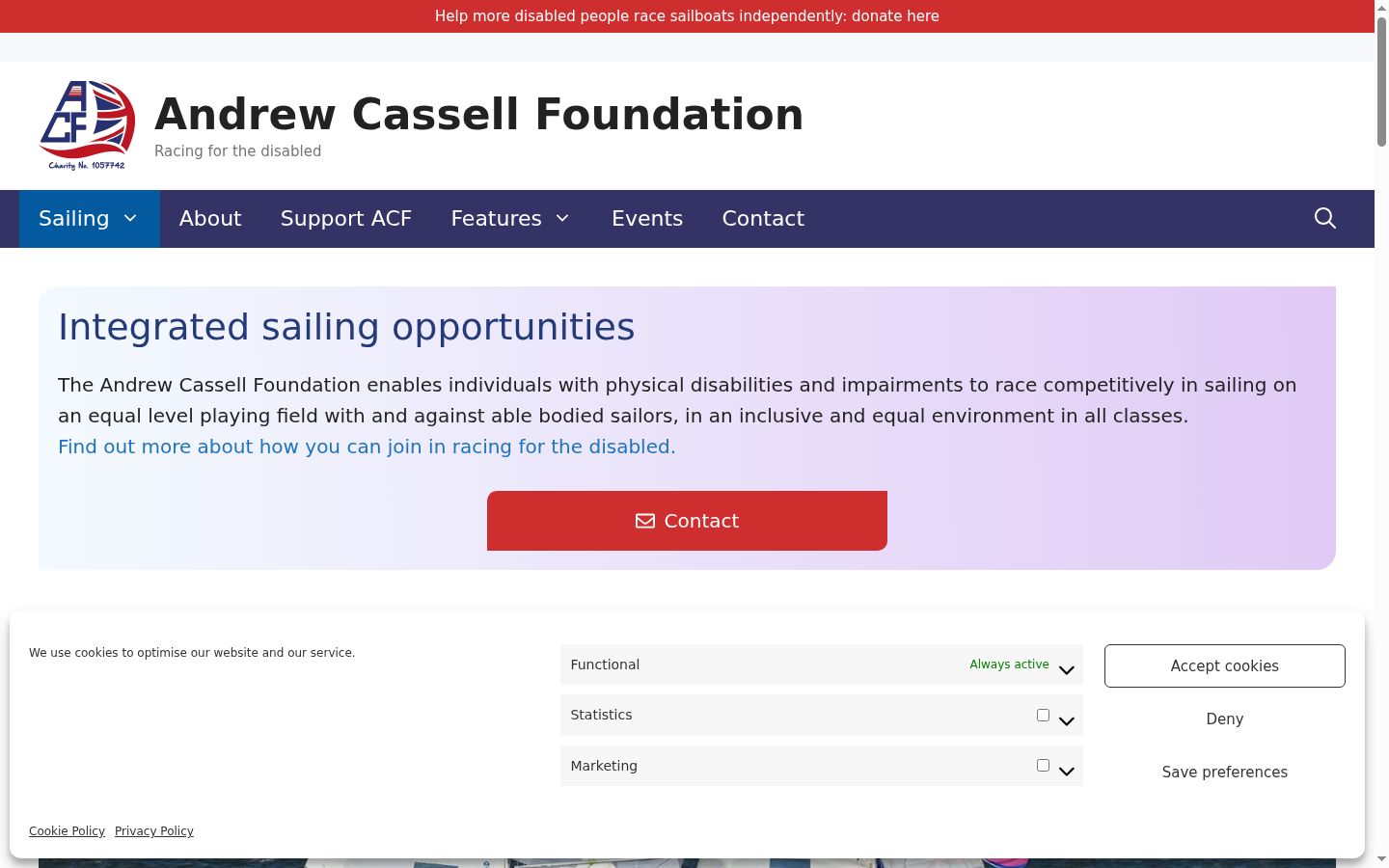Go to the About page
Screen dimensions: 1389x868
tap(210, 219)
